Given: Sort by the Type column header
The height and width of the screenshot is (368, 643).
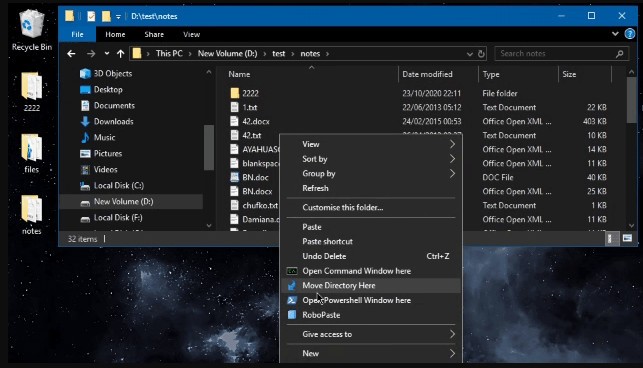Looking at the screenshot, I should (x=518, y=74).
